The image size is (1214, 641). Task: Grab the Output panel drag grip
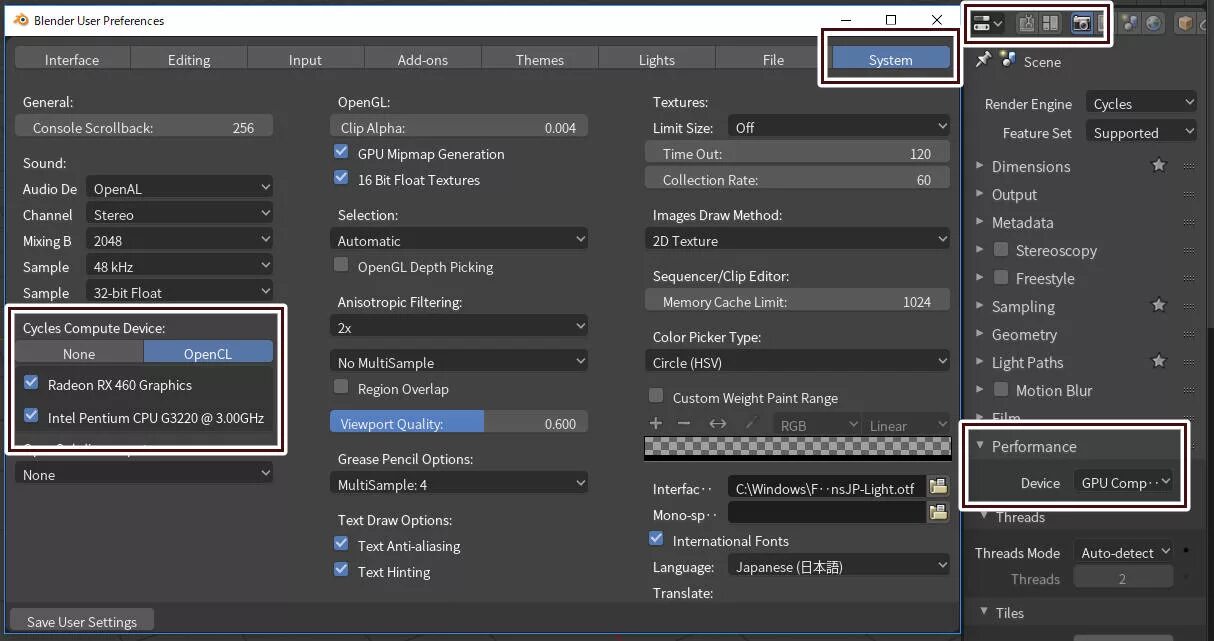(1188, 195)
